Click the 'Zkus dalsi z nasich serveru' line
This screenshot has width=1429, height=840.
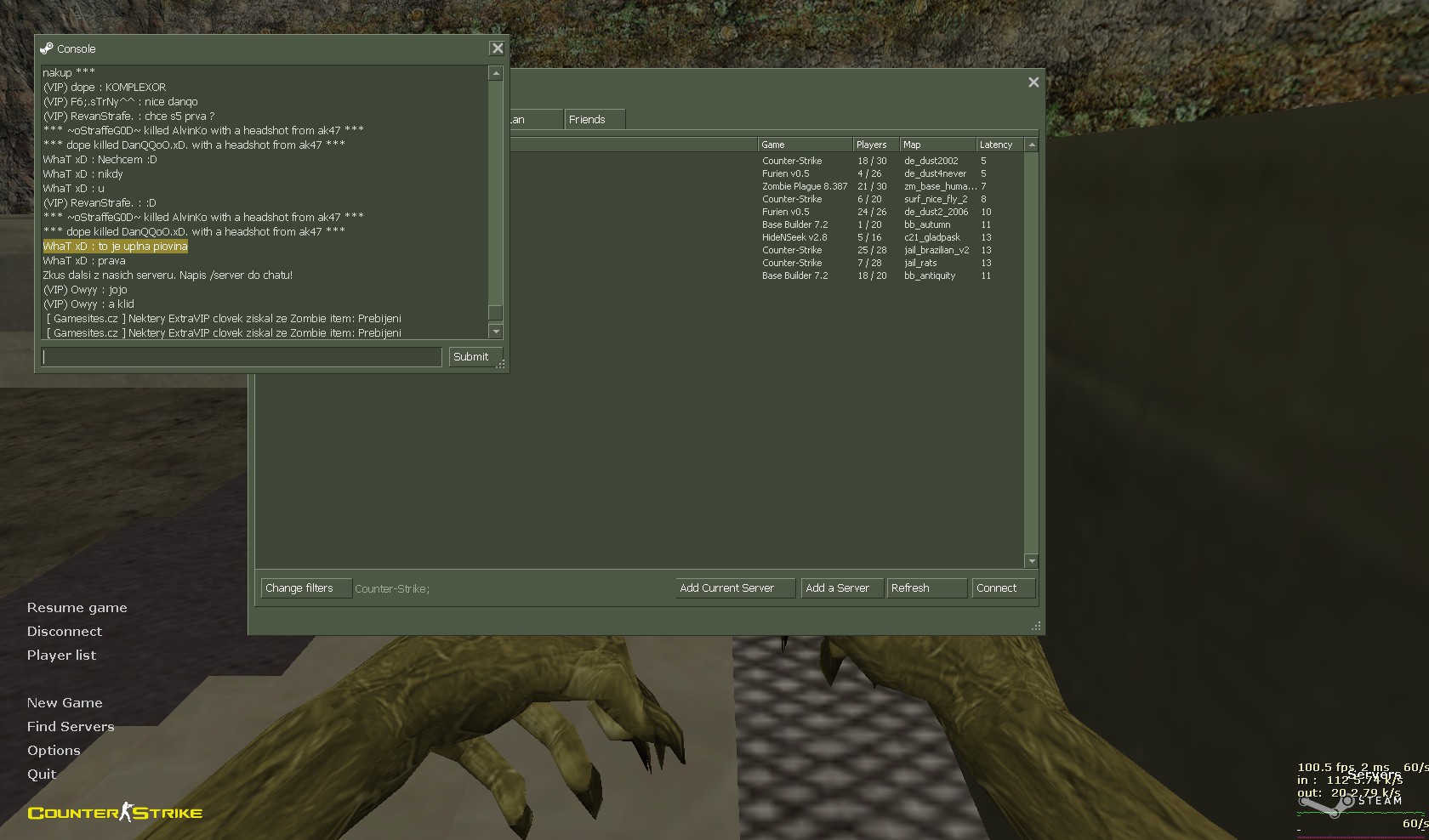(168, 275)
